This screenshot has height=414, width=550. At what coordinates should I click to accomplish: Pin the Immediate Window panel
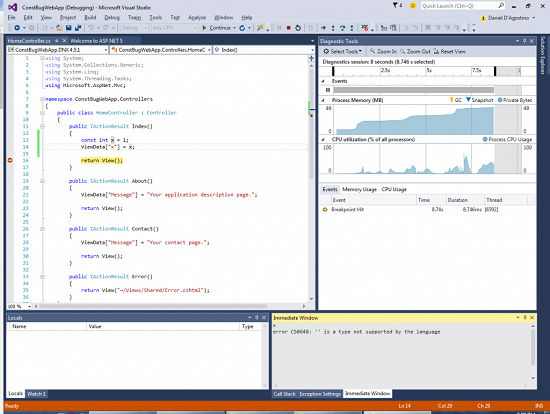[x=525, y=318]
